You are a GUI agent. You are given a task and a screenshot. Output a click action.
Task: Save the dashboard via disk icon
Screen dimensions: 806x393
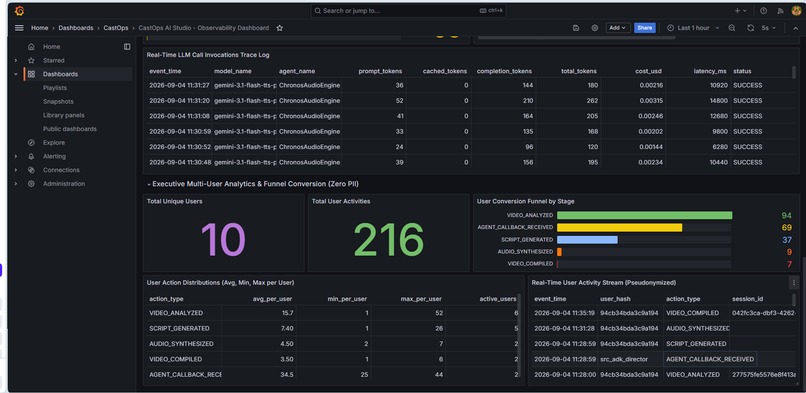[576, 28]
